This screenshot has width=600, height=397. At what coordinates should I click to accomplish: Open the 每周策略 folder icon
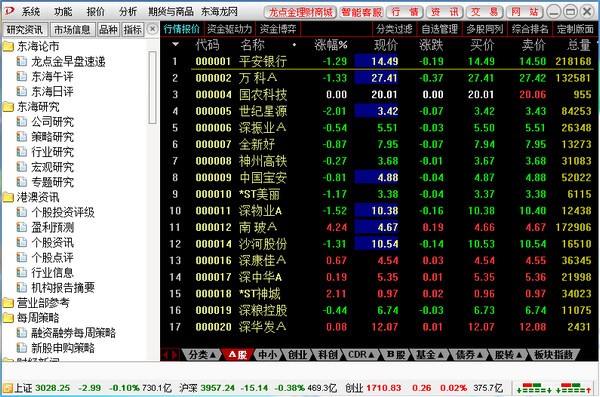tap(8, 318)
